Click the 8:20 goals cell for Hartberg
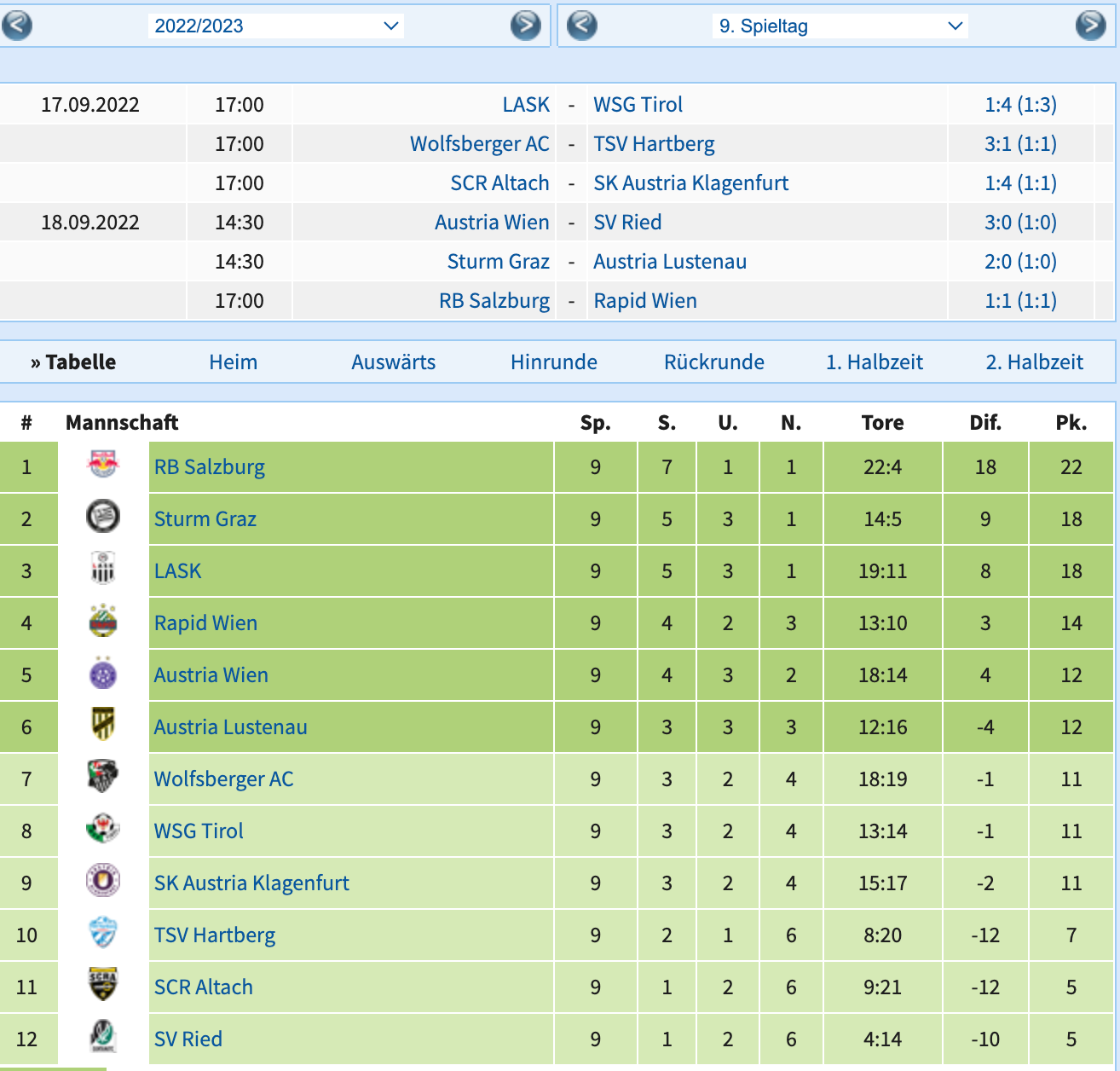Viewport: 1120px width, 1071px height. tap(883, 935)
